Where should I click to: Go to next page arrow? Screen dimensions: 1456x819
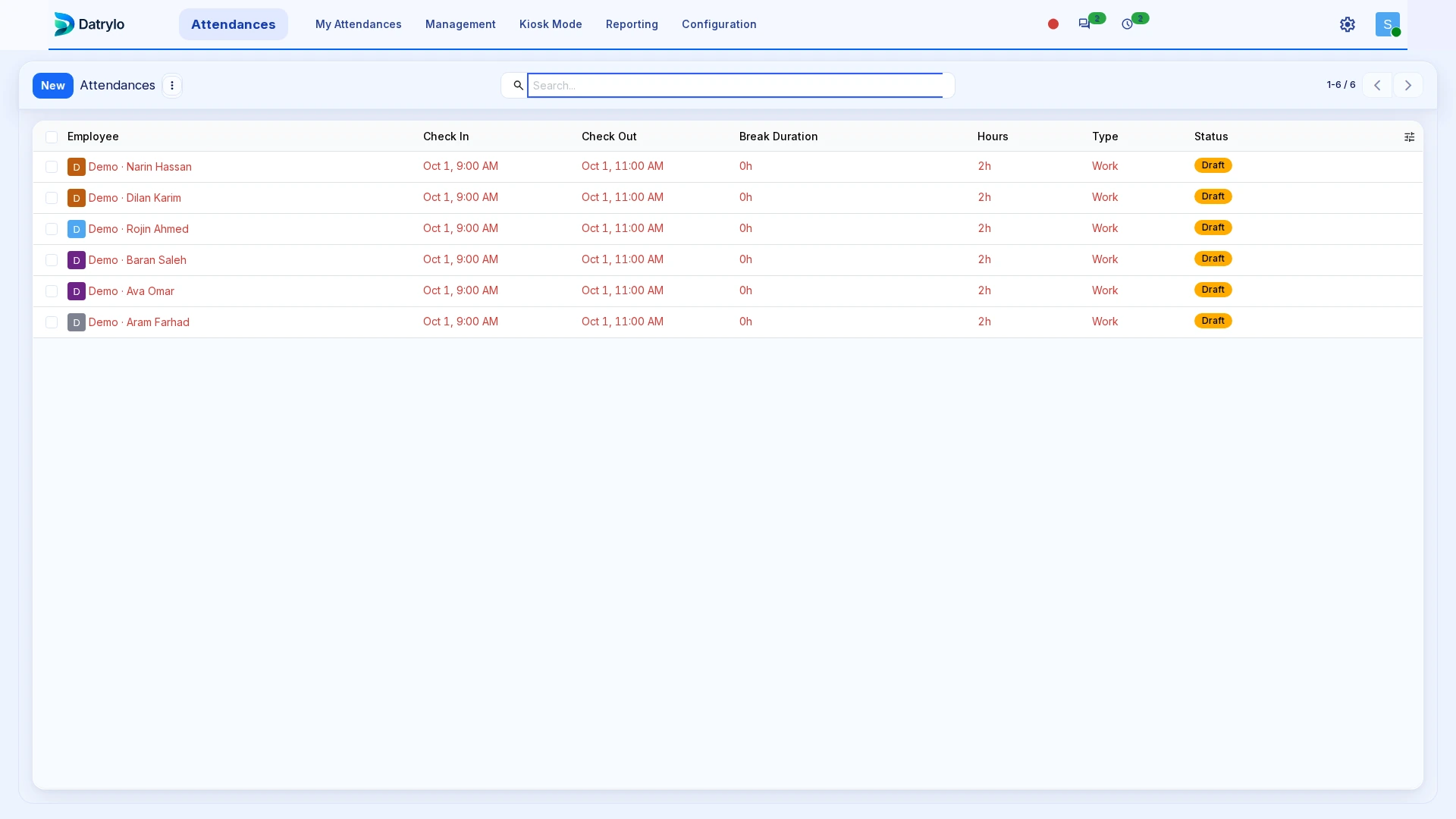click(x=1408, y=86)
